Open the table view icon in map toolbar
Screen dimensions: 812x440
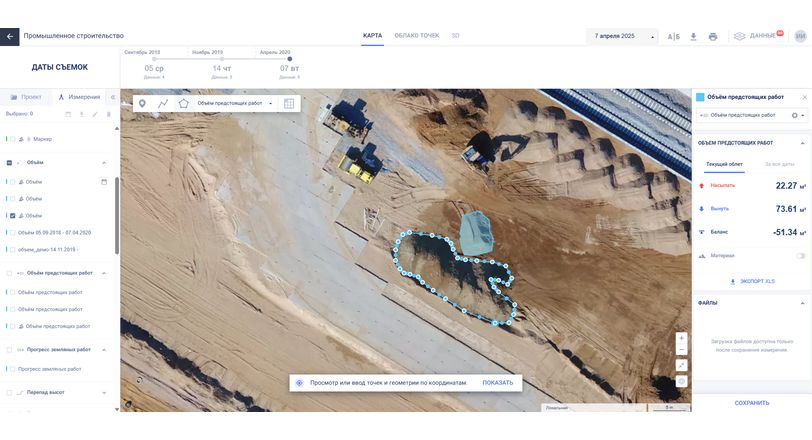[x=289, y=103]
